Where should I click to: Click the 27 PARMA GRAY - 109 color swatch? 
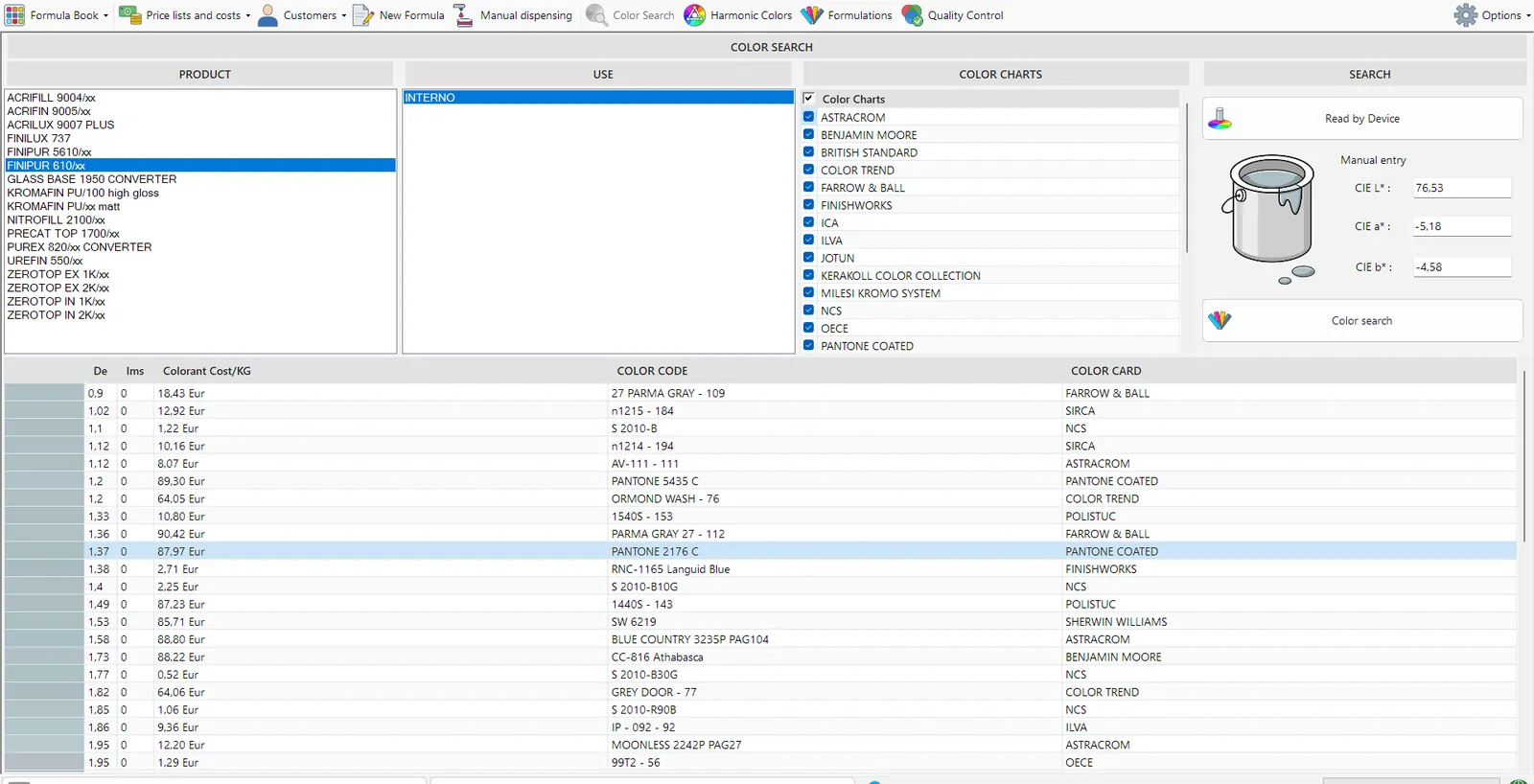coord(44,393)
